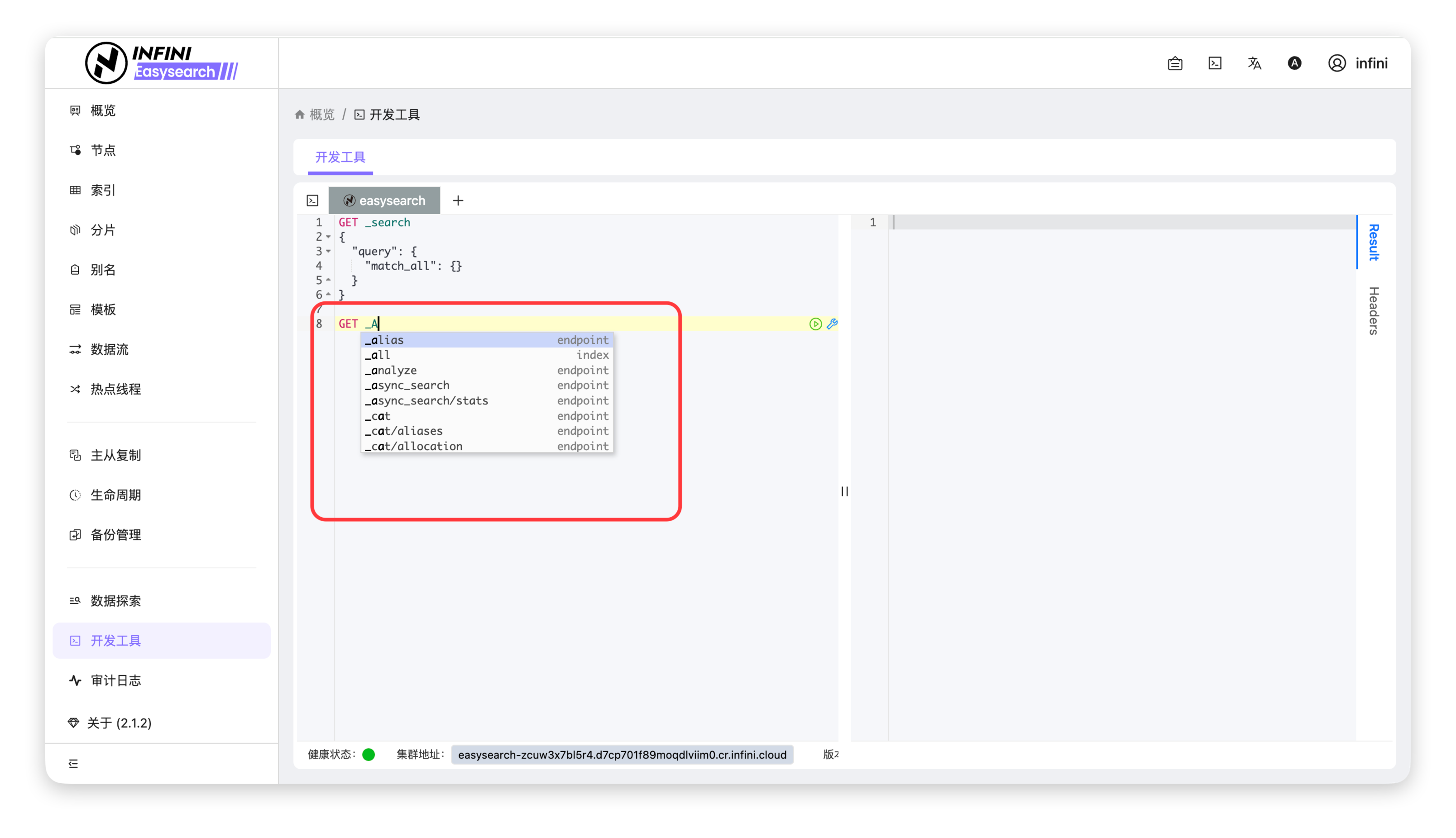Click the briefcase icon in top header

(1175, 63)
